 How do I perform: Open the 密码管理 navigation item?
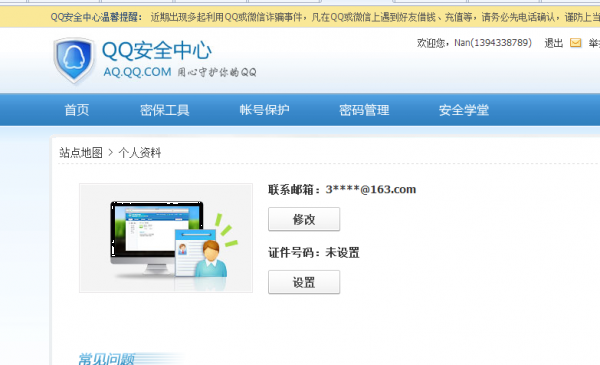click(364, 110)
